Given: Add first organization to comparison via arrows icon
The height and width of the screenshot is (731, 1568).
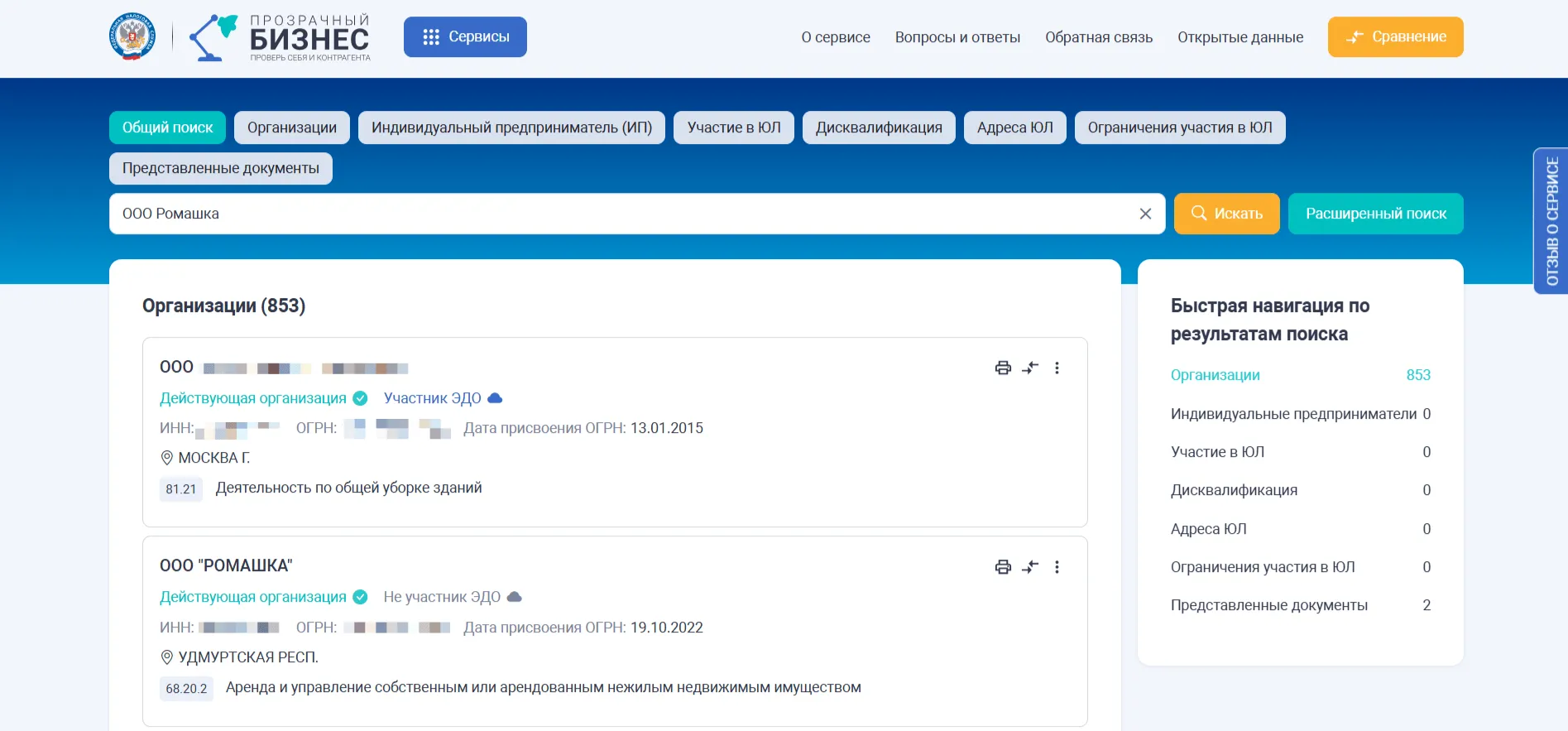Looking at the screenshot, I should [1030, 368].
